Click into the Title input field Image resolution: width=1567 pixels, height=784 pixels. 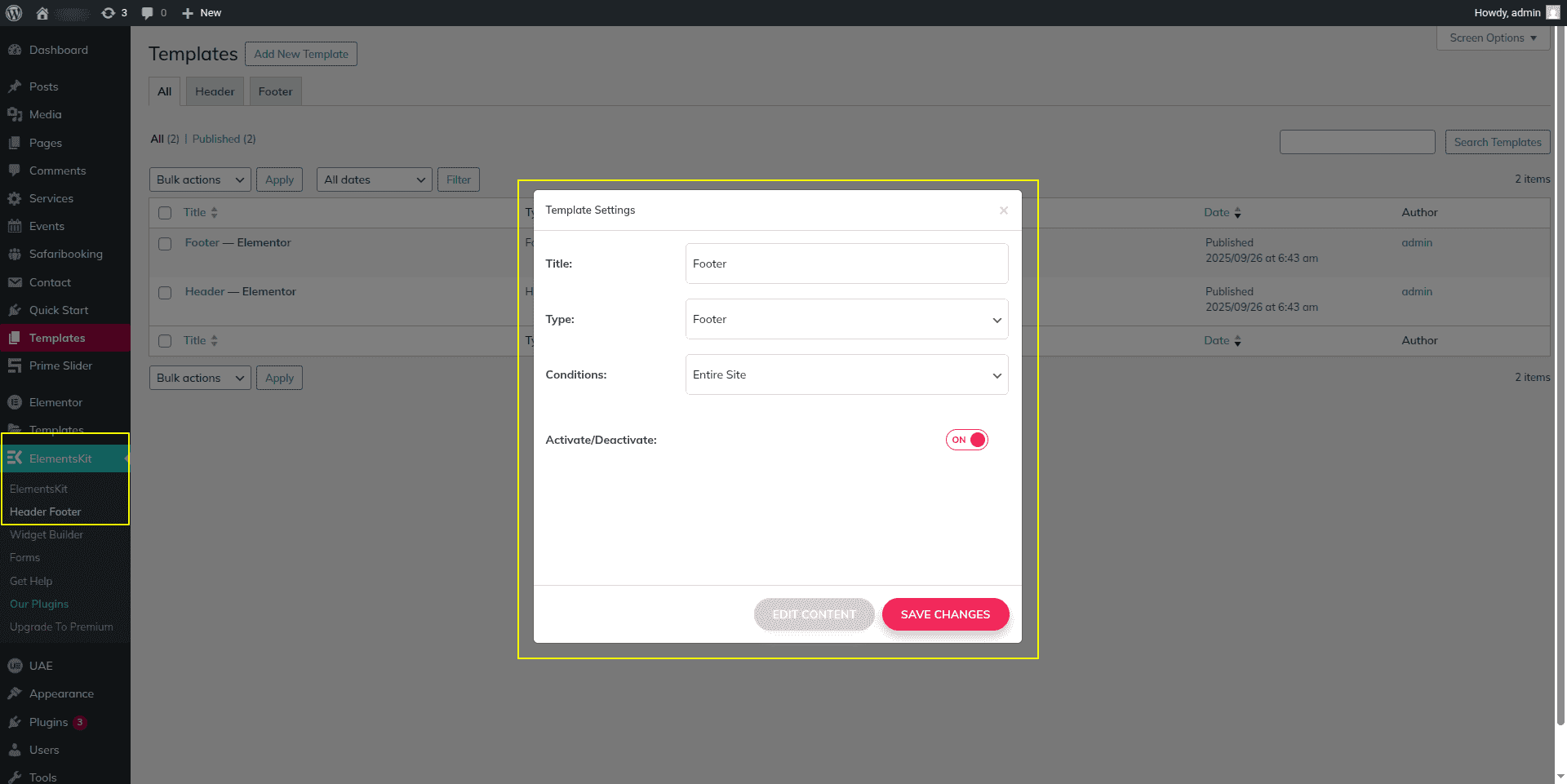point(846,264)
